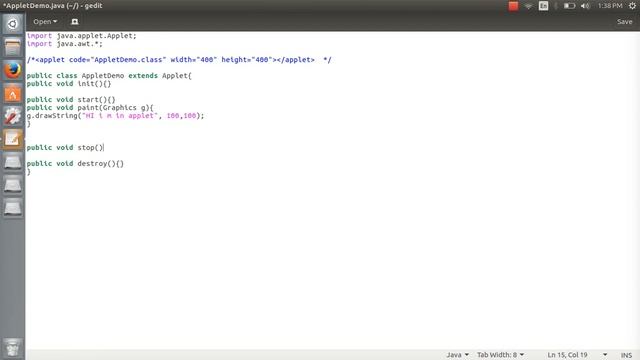Place cursor on 'import java.applet.Applet;' line

[x=82, y=36]
